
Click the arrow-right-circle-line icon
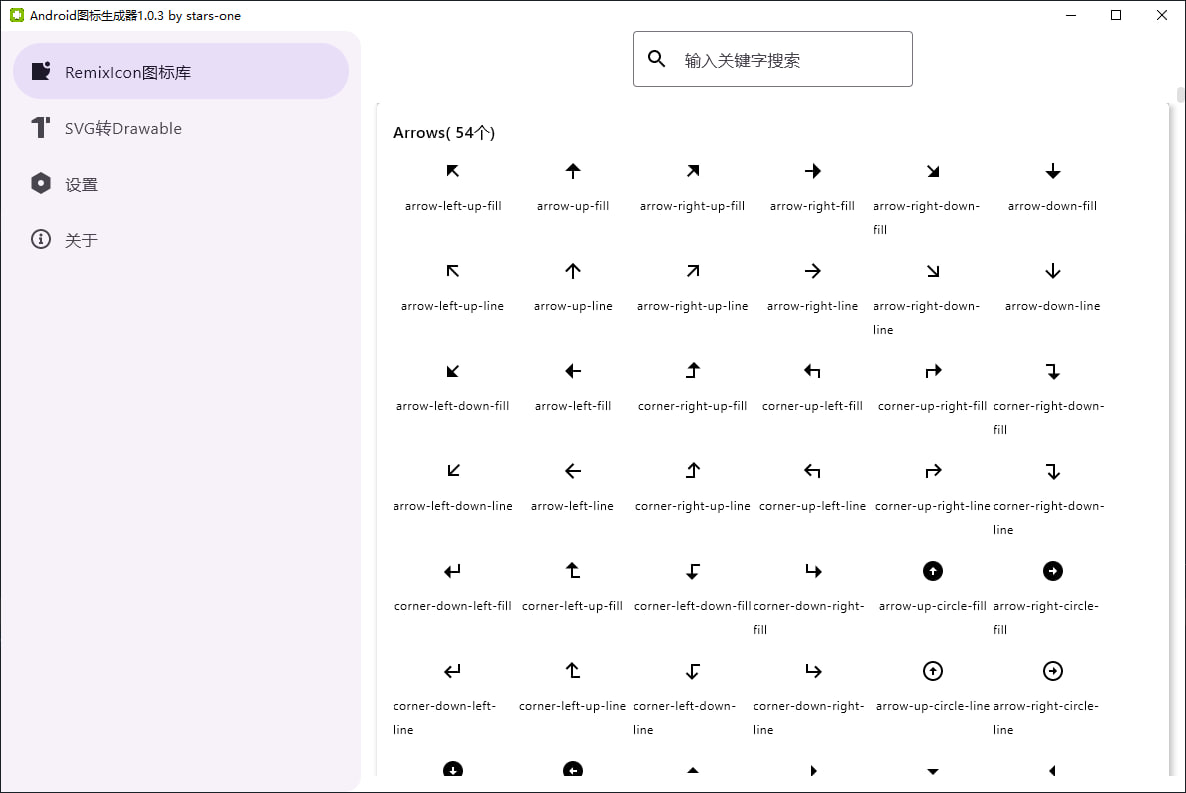[x=1052, y=671]
